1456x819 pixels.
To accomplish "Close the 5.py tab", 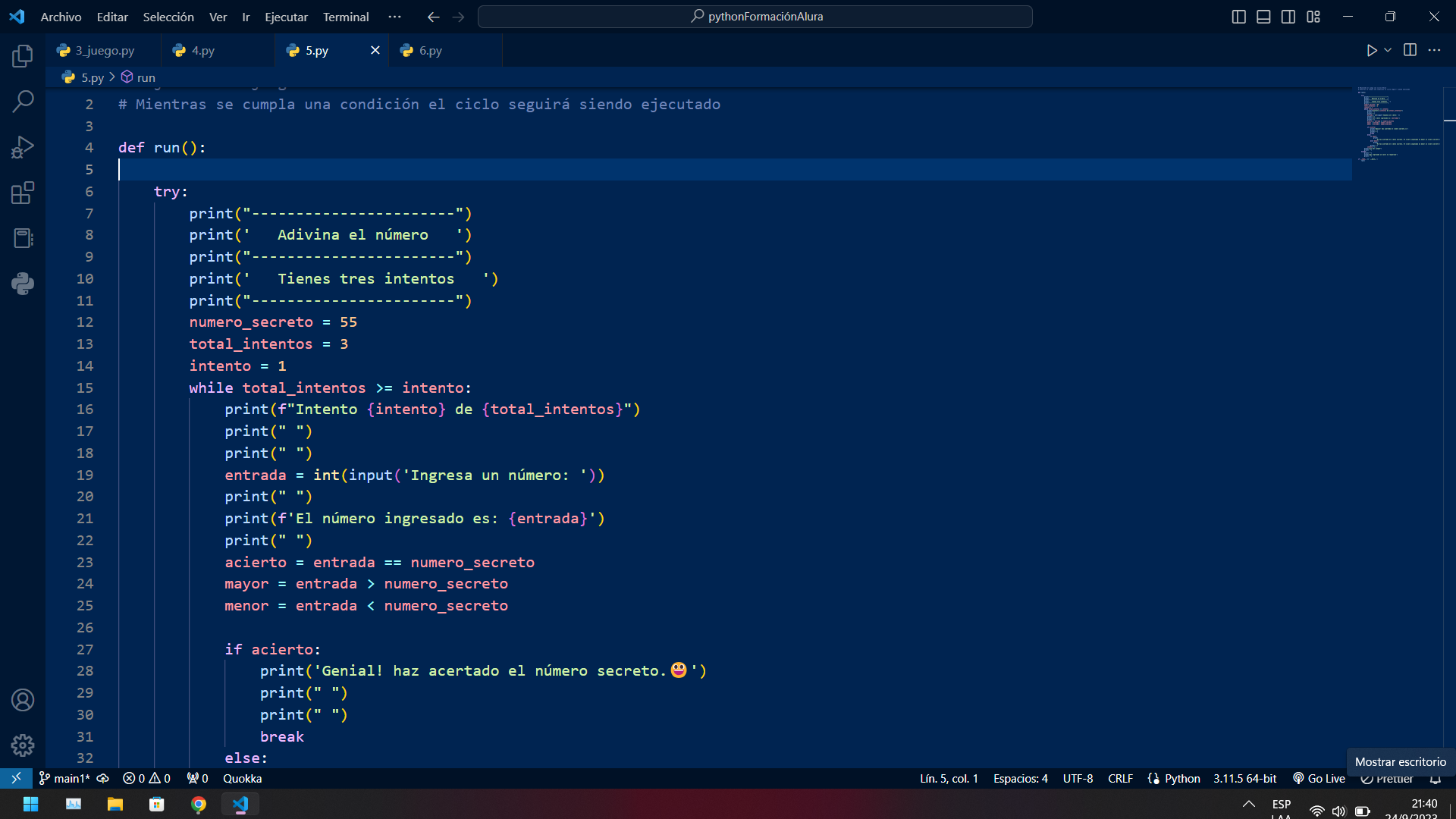I will (375, 50).
